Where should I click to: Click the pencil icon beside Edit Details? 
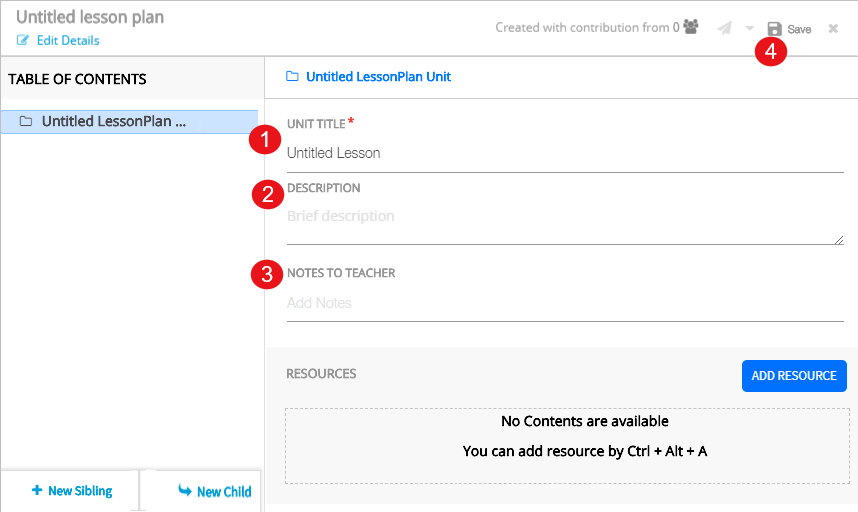pos(23,41)
